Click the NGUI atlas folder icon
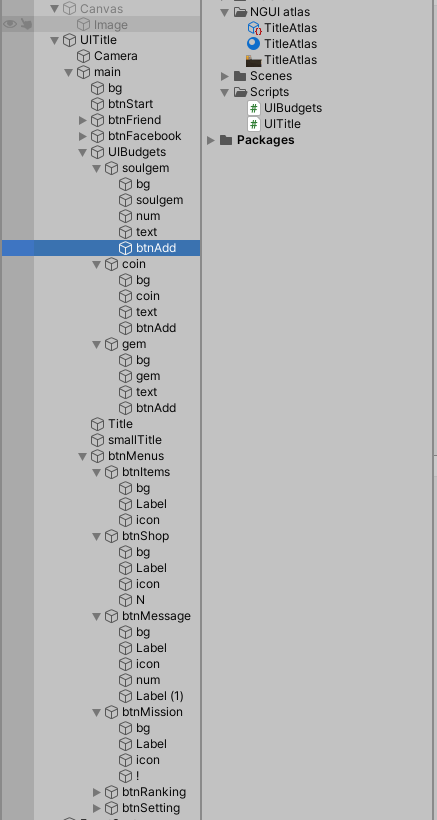437x820 pixels. (x=240, y=12)
